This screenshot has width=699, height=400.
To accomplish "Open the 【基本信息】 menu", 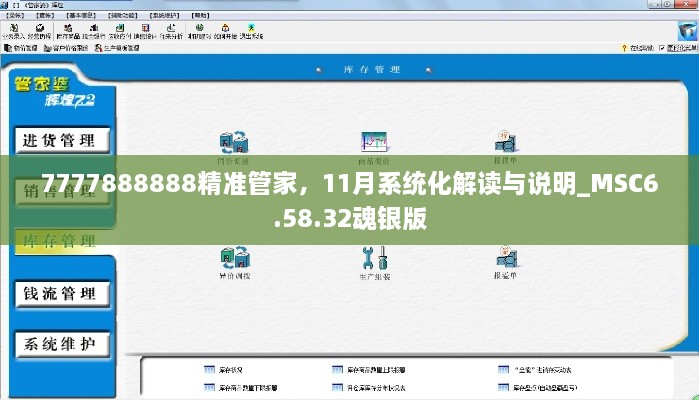I will pyautogui.click(x=81, y=16).
